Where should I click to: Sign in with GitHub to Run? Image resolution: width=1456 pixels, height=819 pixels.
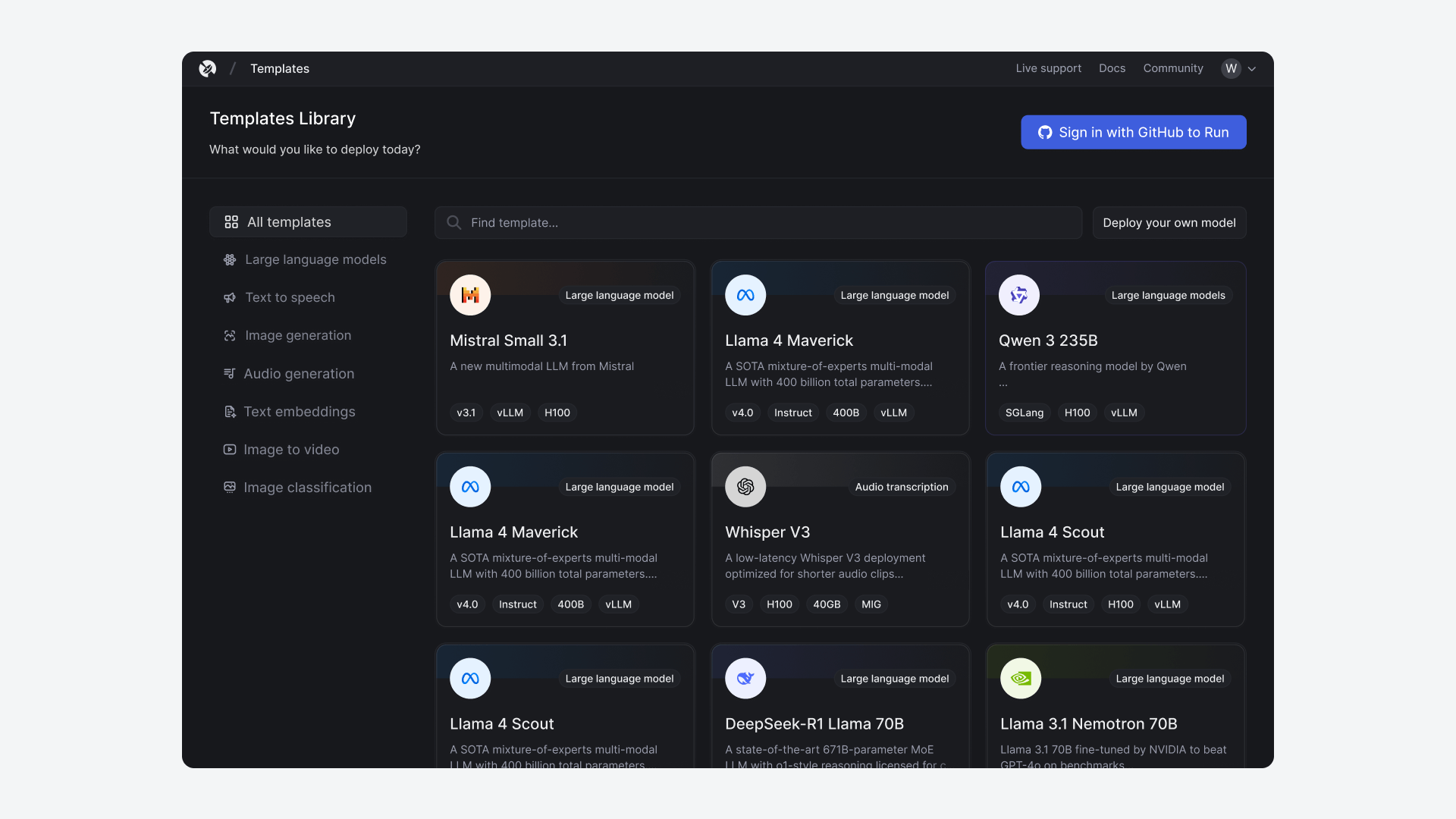click(x=1134, y=132)
